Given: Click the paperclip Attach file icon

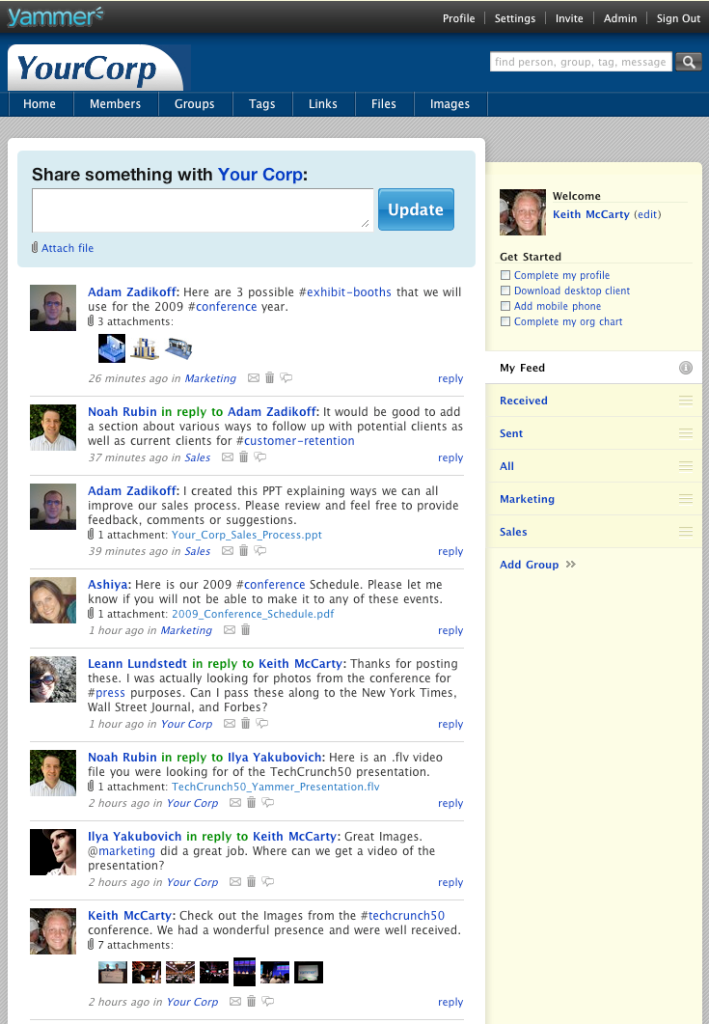Looking at the screenshot, I should [35, 248].
